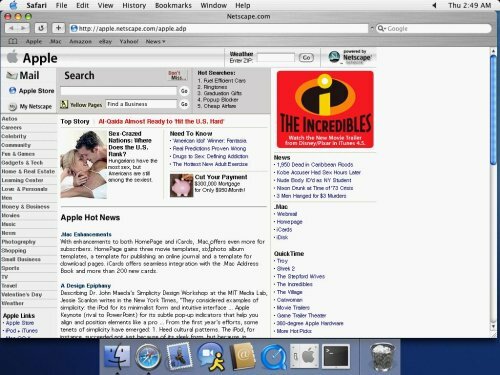The image size is (500, 375).
Task: Click the Safari forward arrow button
Action: (x=23, y=28)
